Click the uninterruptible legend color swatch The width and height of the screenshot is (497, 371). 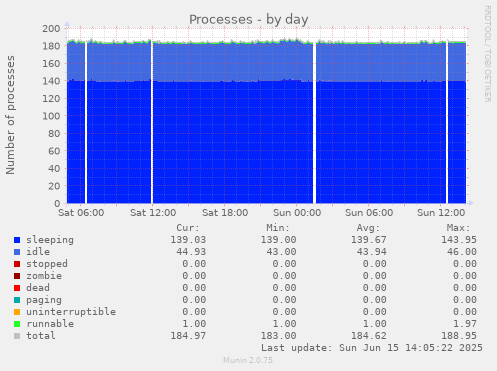pos(17,312)
